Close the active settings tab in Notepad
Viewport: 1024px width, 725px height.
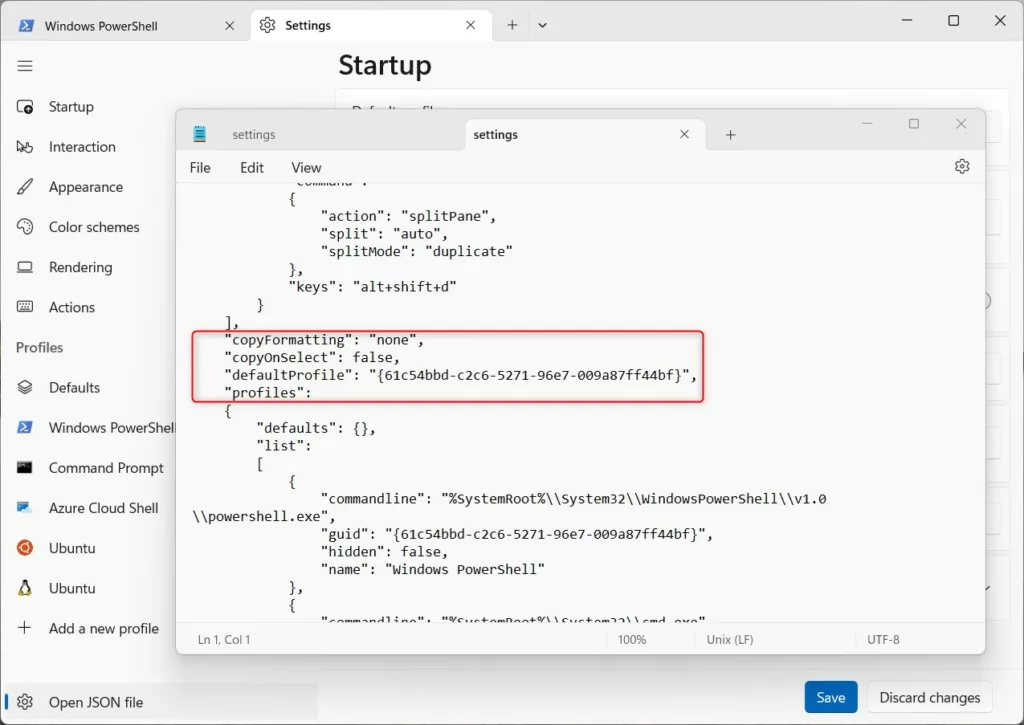pyautogui.click(x=684, y=134)
